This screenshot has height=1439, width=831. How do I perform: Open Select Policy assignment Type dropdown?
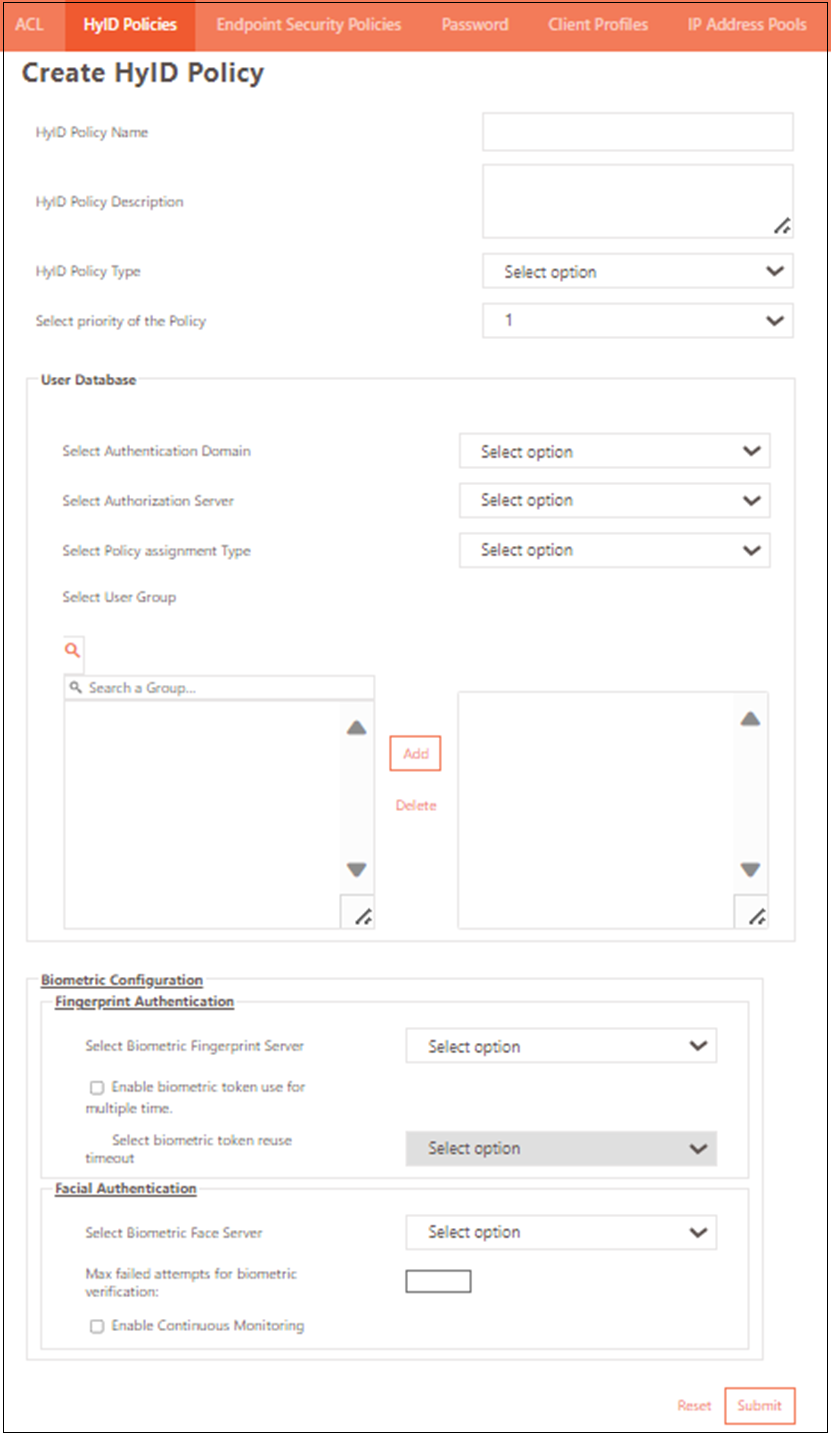[615, 550]
